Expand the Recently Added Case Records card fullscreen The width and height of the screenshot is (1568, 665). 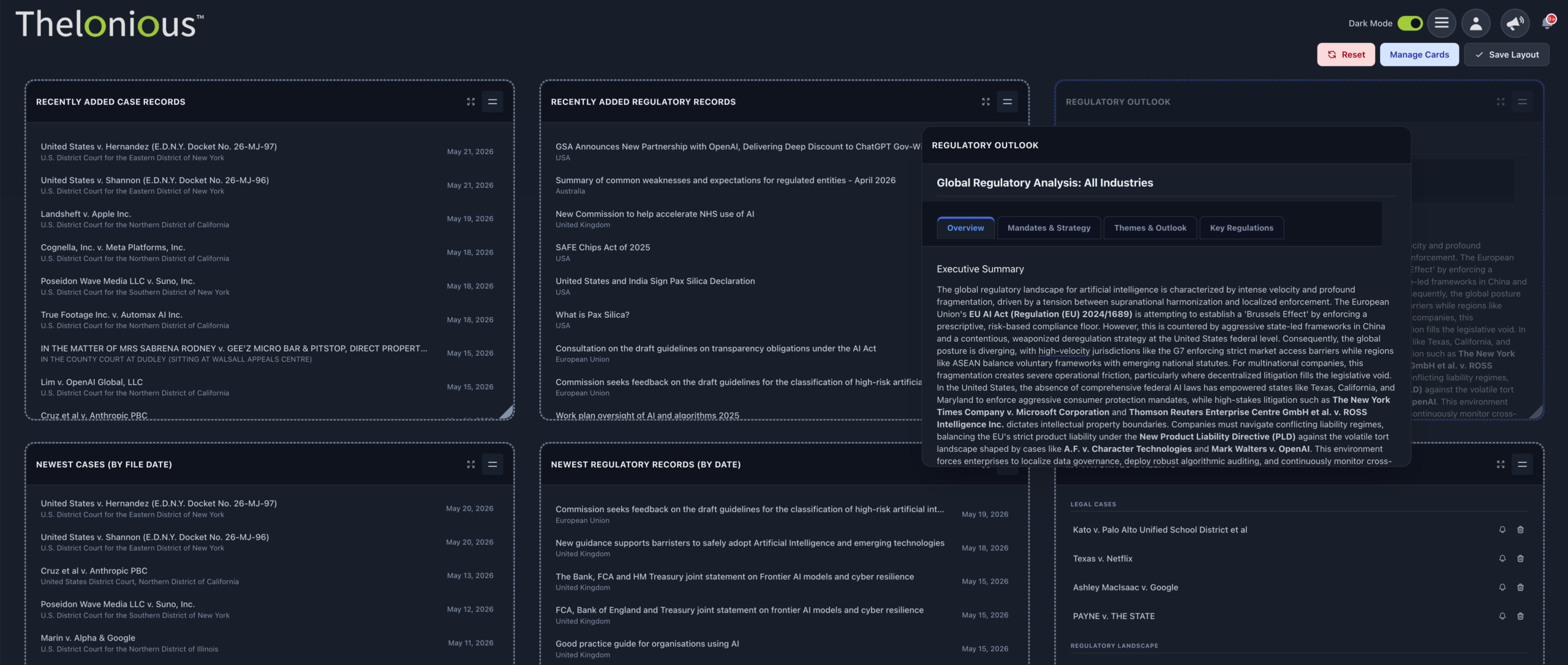pyautogui.click(x=471, y=102)
